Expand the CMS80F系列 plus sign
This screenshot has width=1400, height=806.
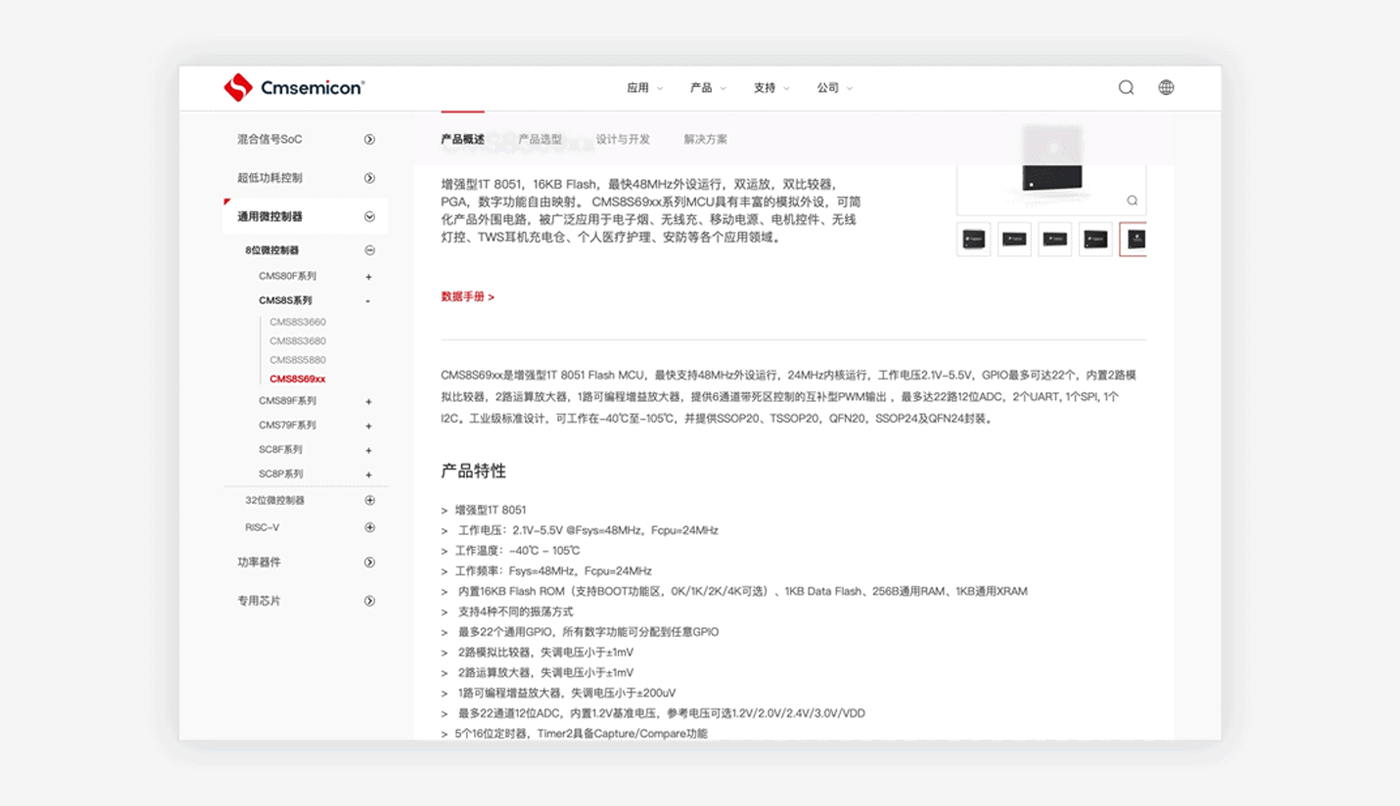click(x=369, y=277)
